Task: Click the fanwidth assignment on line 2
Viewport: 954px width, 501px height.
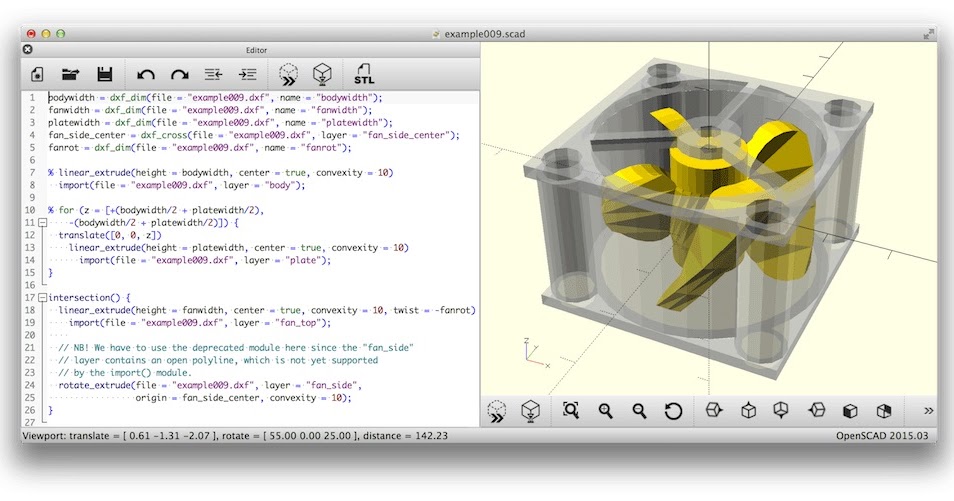Action: click(210, 110)
